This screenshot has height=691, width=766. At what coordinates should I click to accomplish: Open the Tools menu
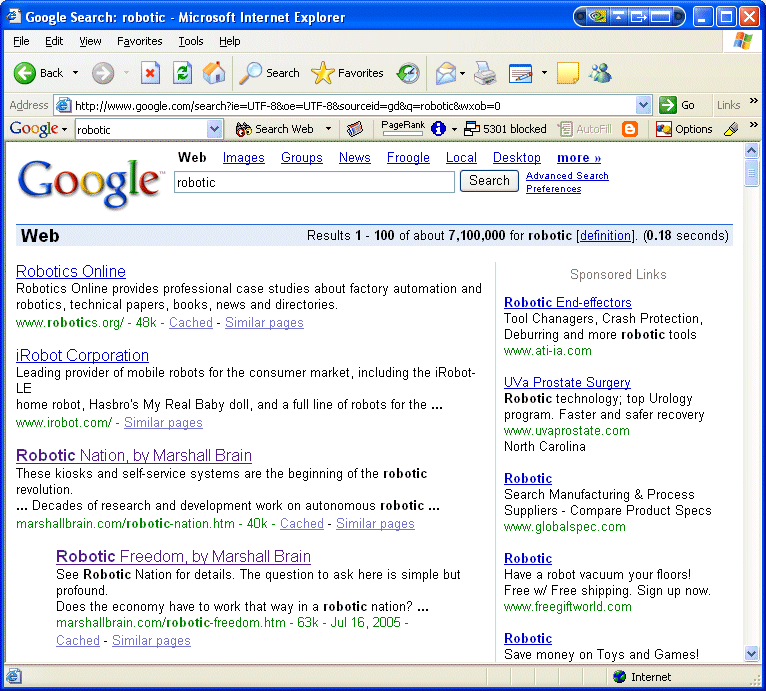[191, 42]
